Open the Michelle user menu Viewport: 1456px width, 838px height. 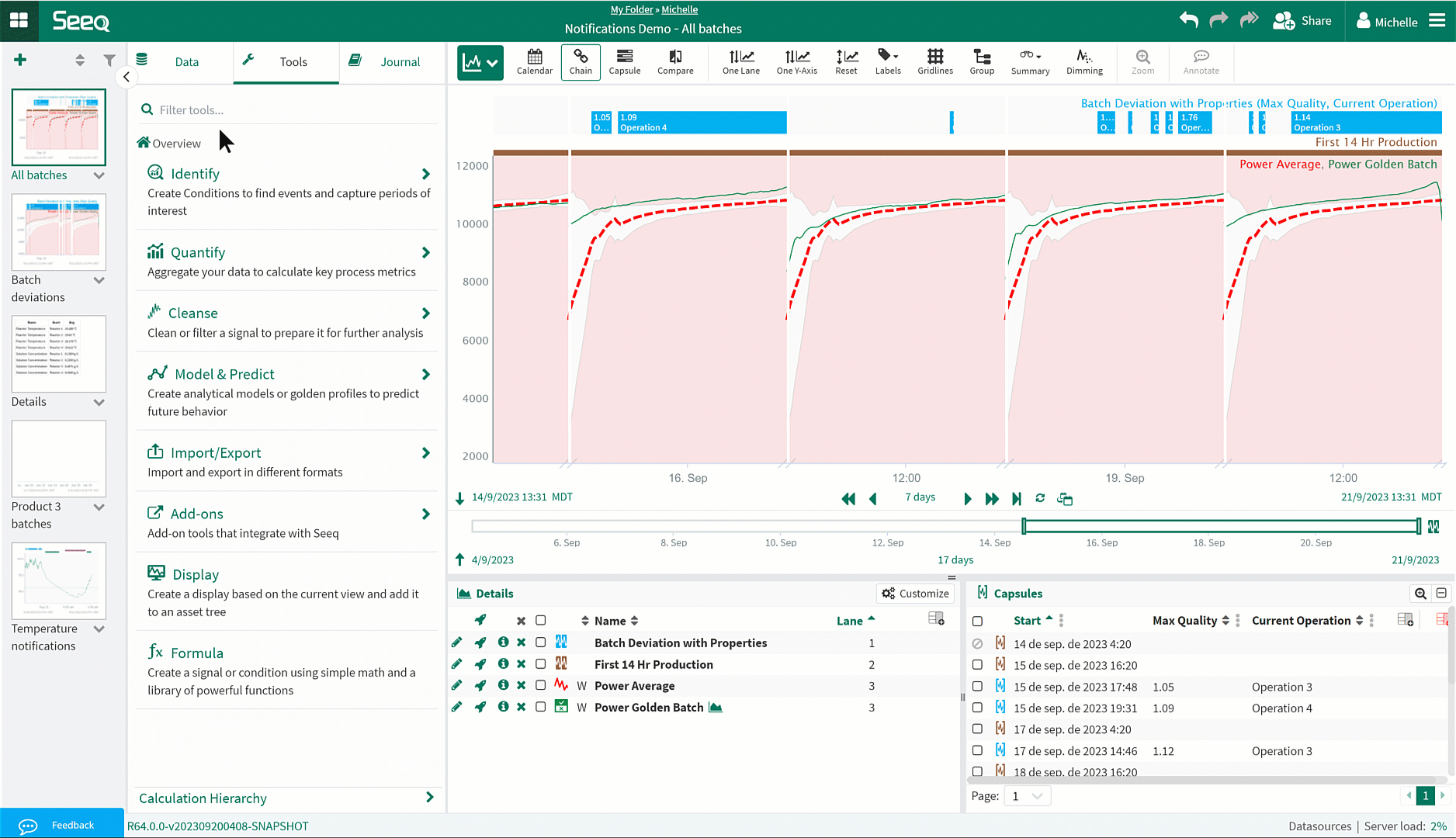1387,22
